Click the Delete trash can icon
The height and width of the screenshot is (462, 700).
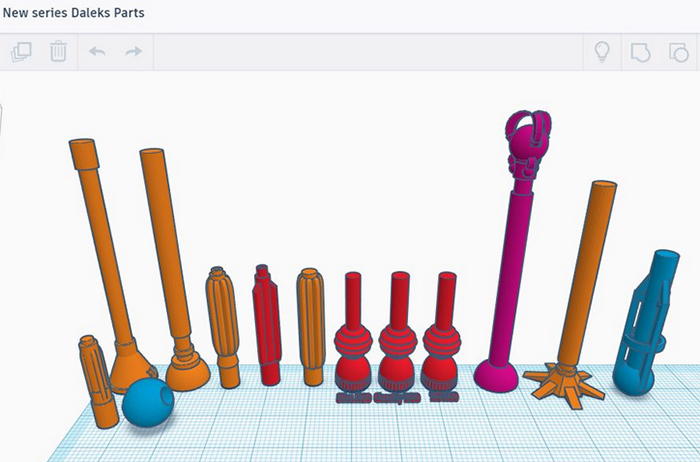click(x=58, y=51)
